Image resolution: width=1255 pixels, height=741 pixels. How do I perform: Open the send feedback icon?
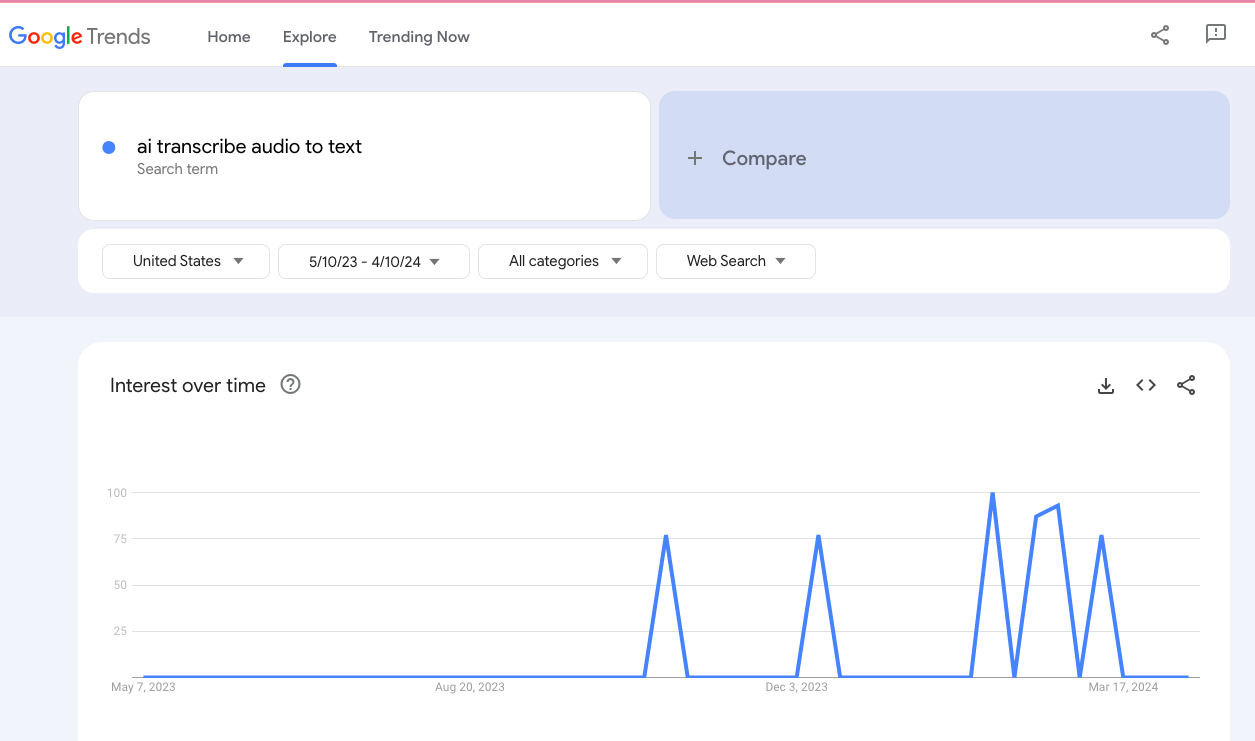(1216, 35)
